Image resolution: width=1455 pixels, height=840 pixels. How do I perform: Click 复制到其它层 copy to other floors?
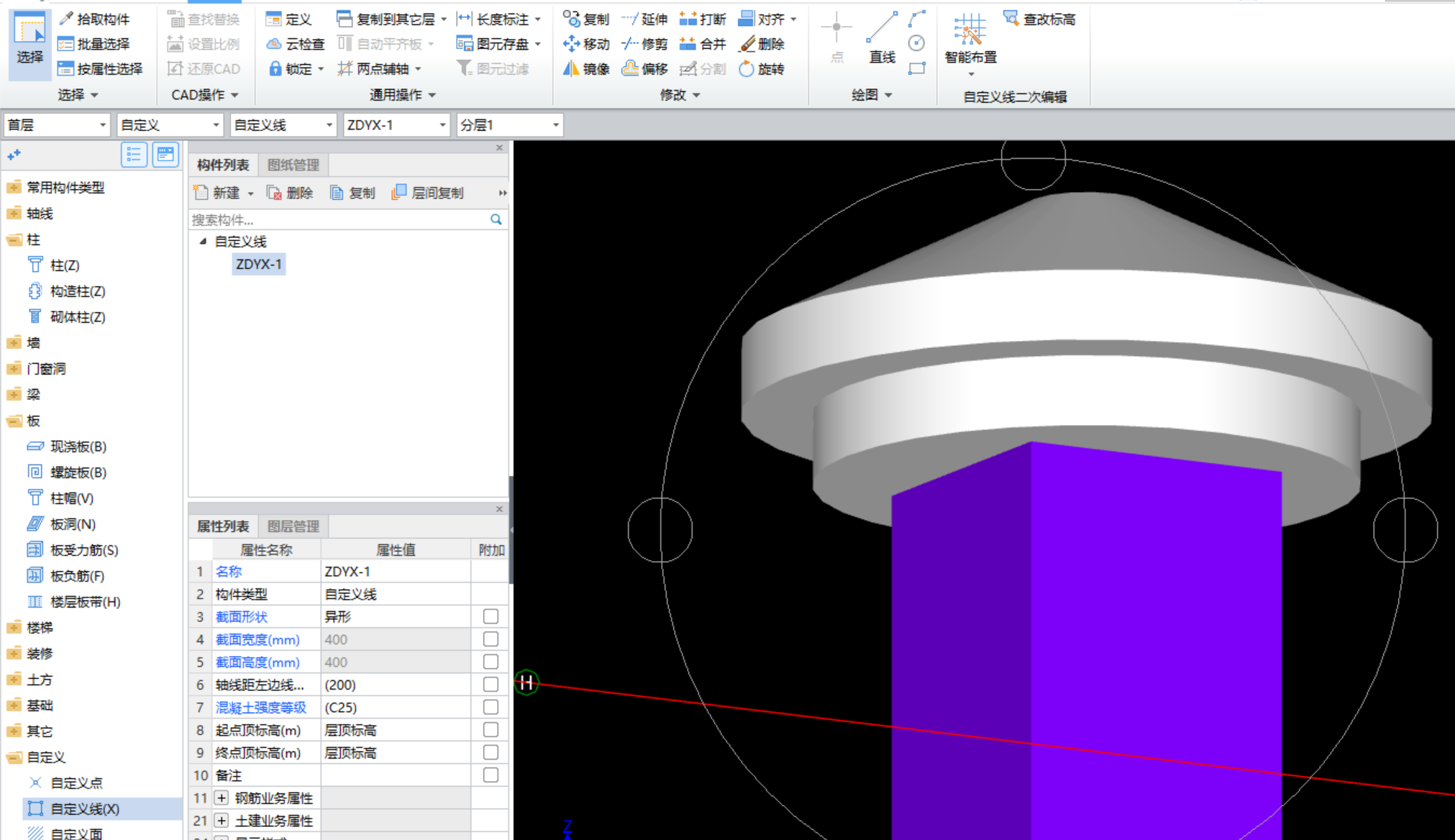point(386,19)
